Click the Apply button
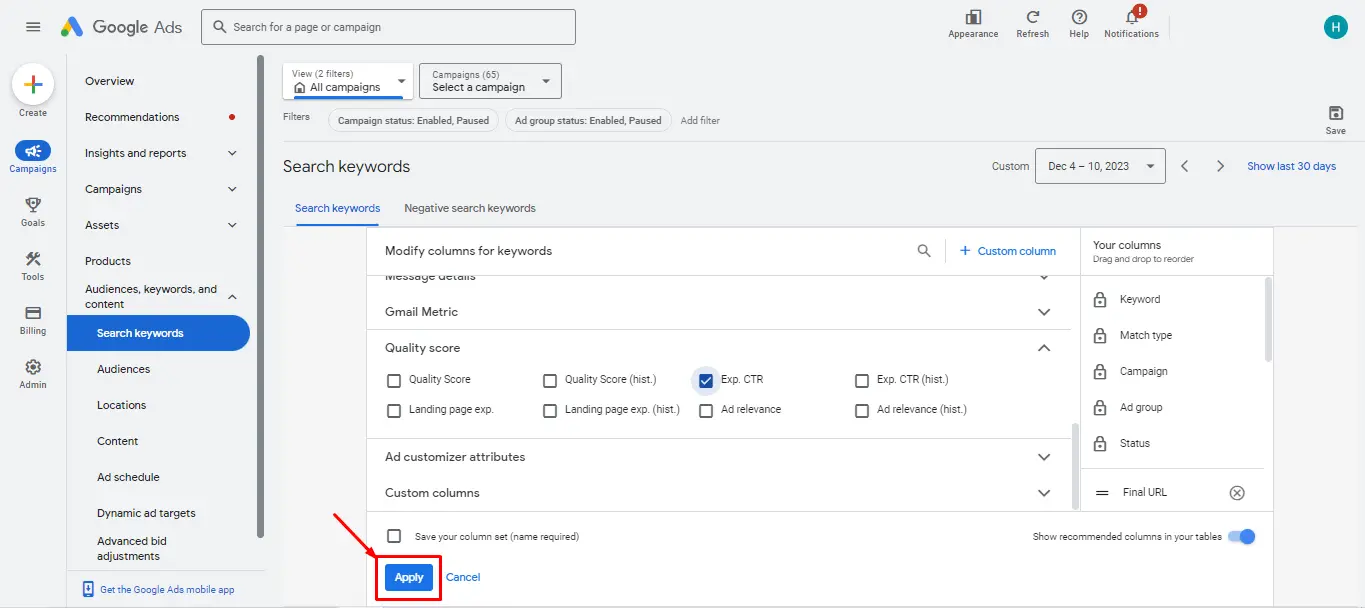 pyautogui.click(x=409, y=577)
